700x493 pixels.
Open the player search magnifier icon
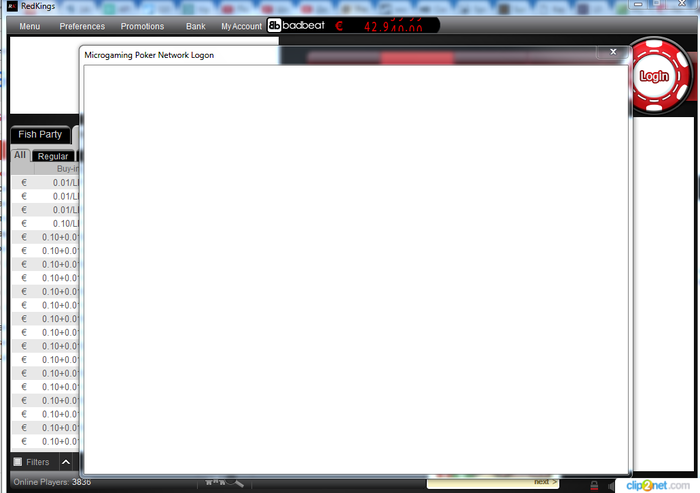coord(235,481)
